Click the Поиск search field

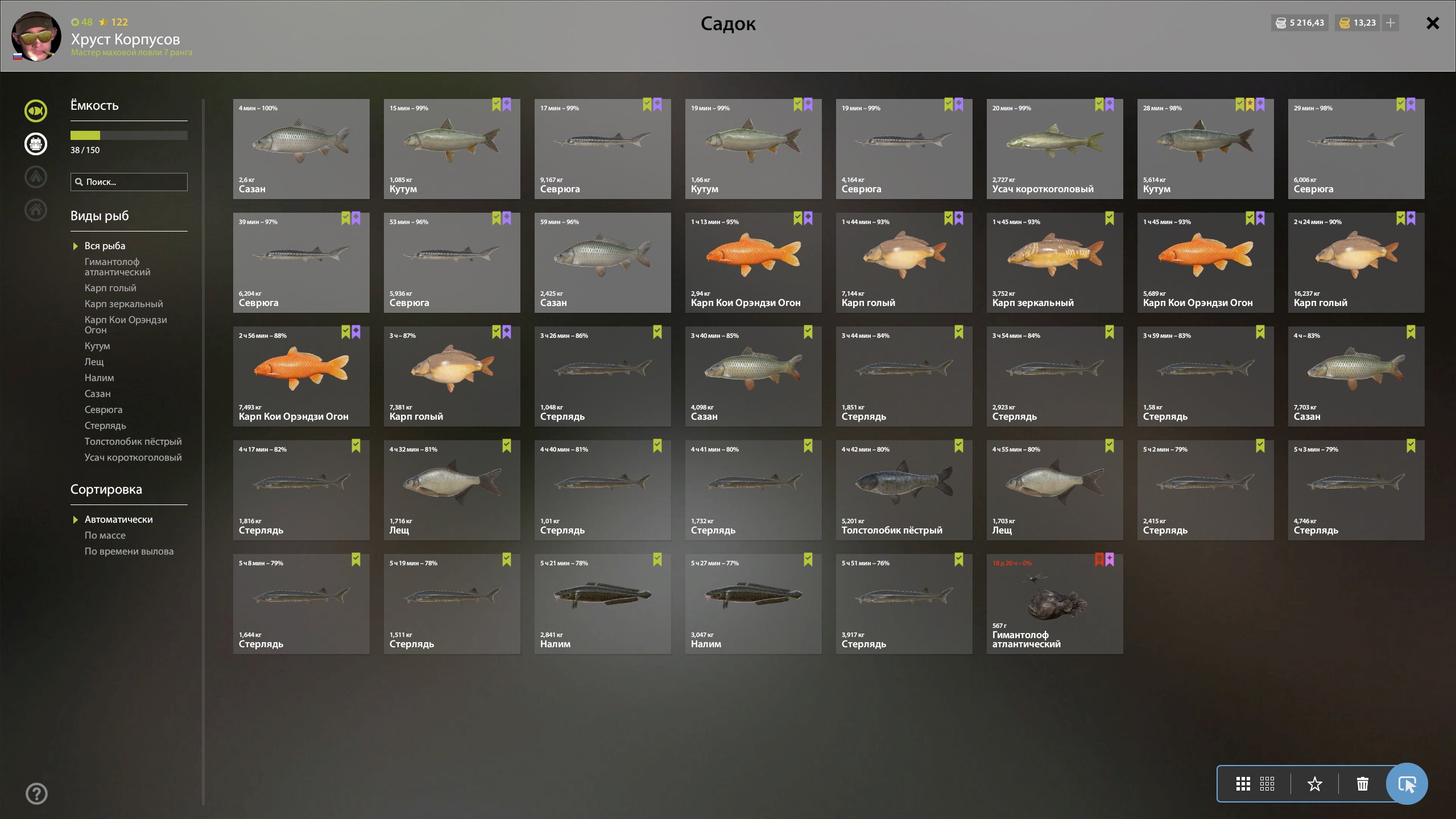129,182
